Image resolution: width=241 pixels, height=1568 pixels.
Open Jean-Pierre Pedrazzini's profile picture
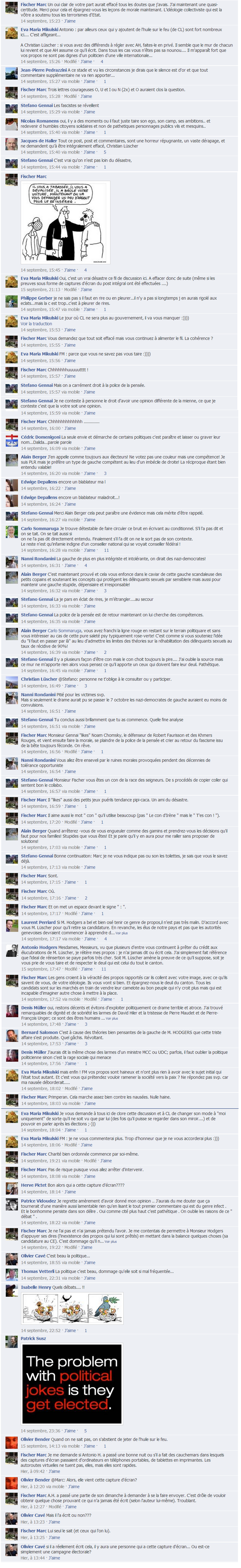(11, 73)
